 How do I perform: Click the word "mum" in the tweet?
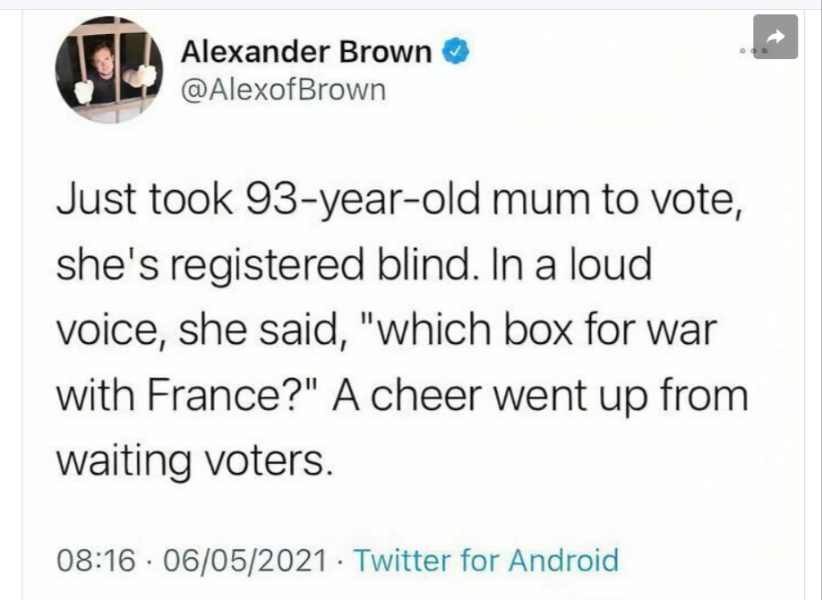click(540, 201)
